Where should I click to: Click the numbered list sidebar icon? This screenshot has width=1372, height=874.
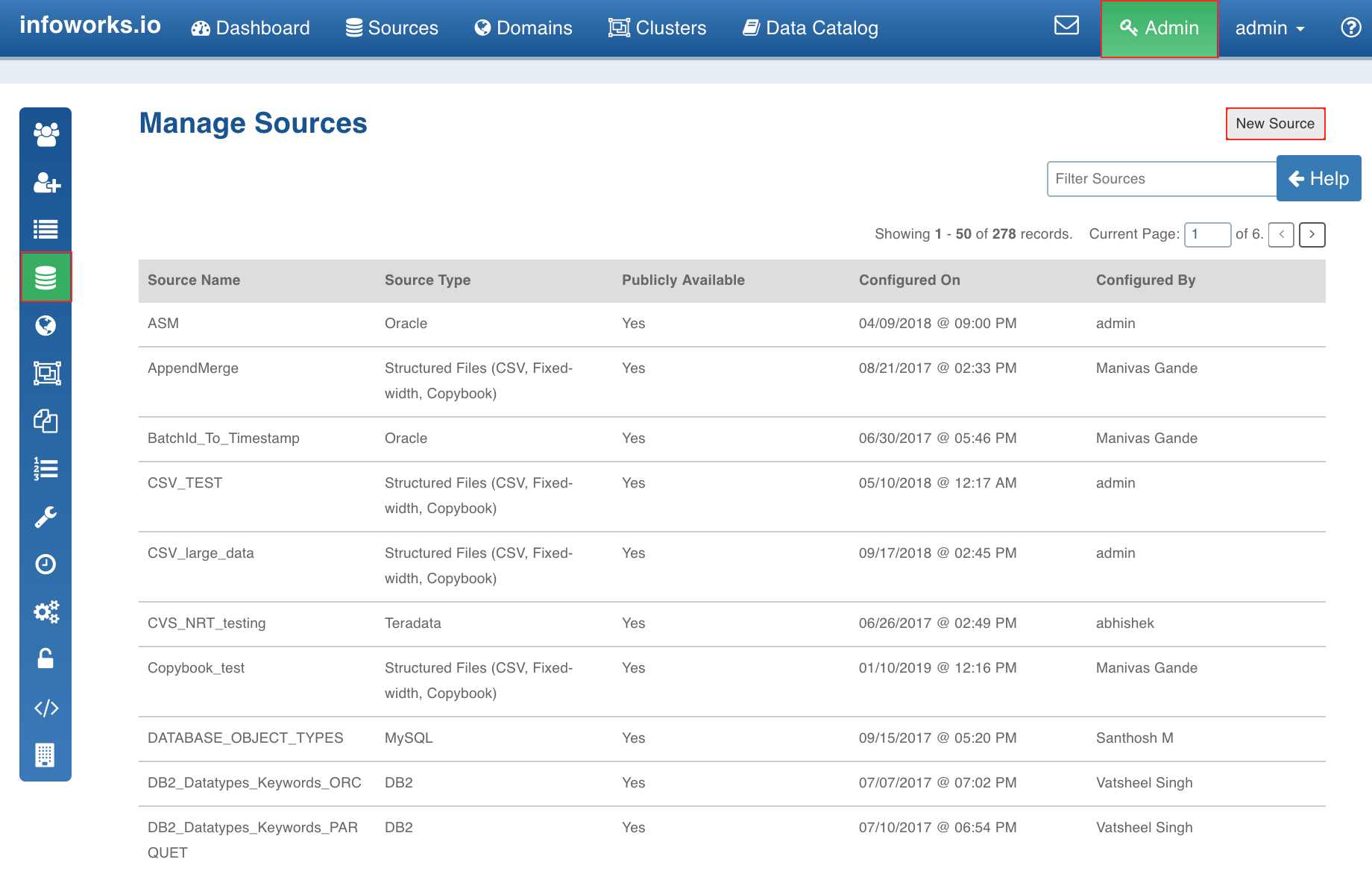tap(45, 468)
